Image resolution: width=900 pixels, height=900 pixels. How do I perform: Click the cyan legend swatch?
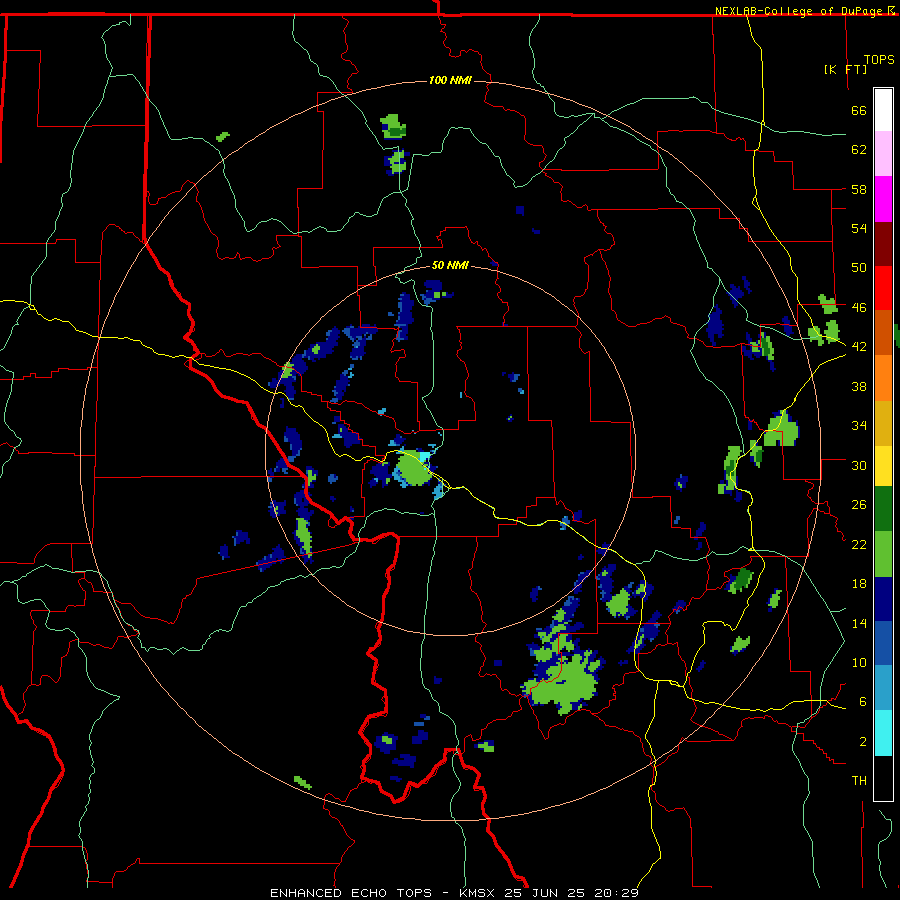[883, 732]
